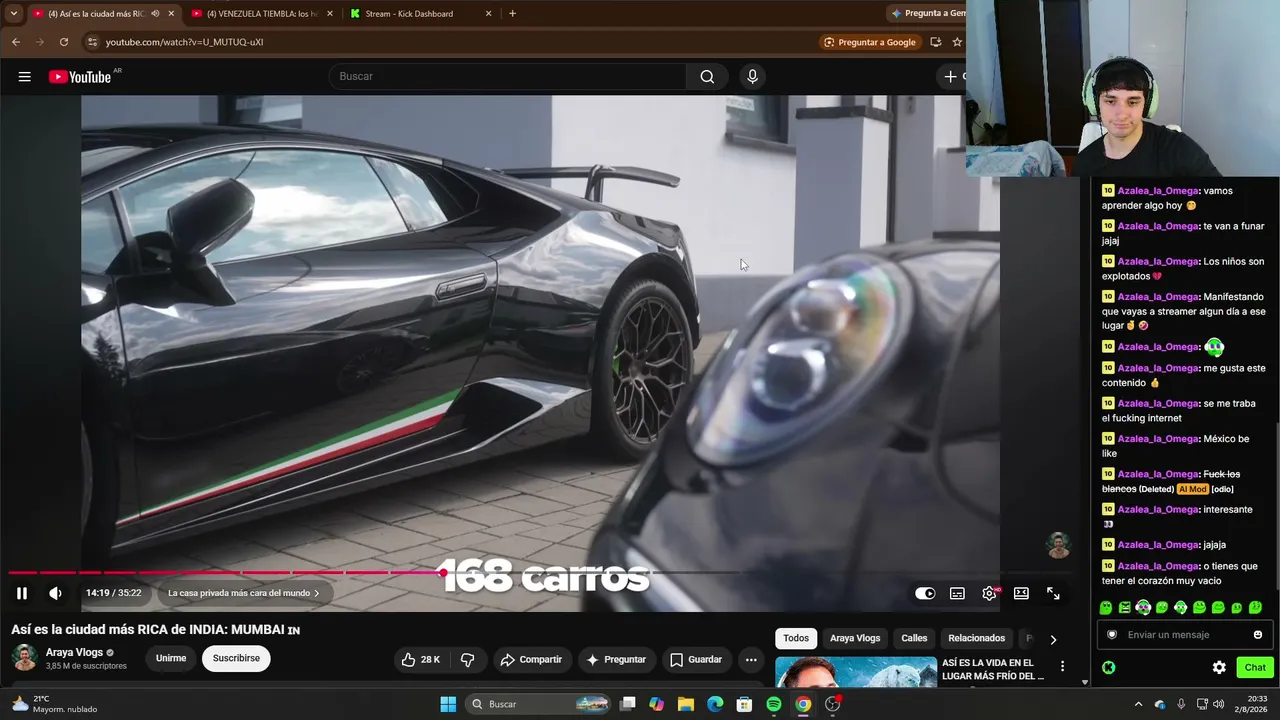Dislike the video with thumbs down
Screen dimensions: 1280x720
467,659
